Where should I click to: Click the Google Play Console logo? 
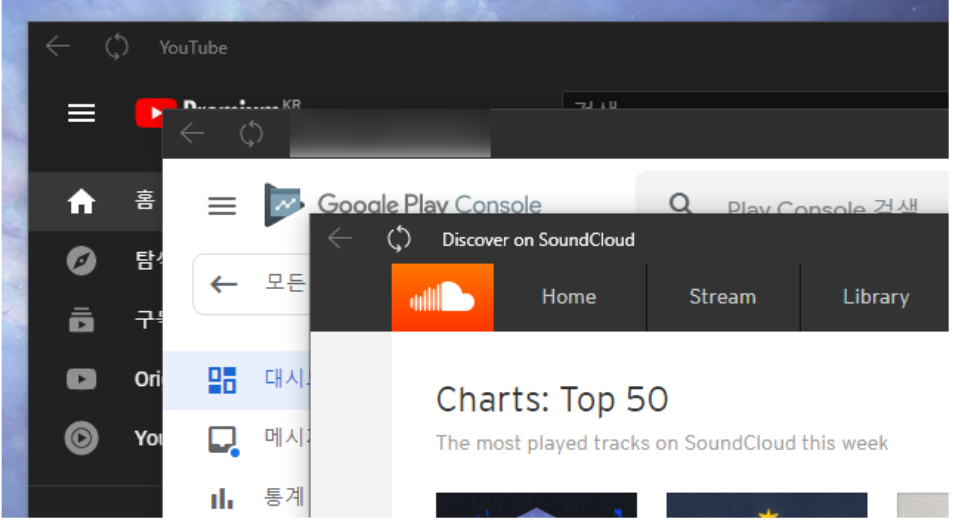click(x=402, y=205)
